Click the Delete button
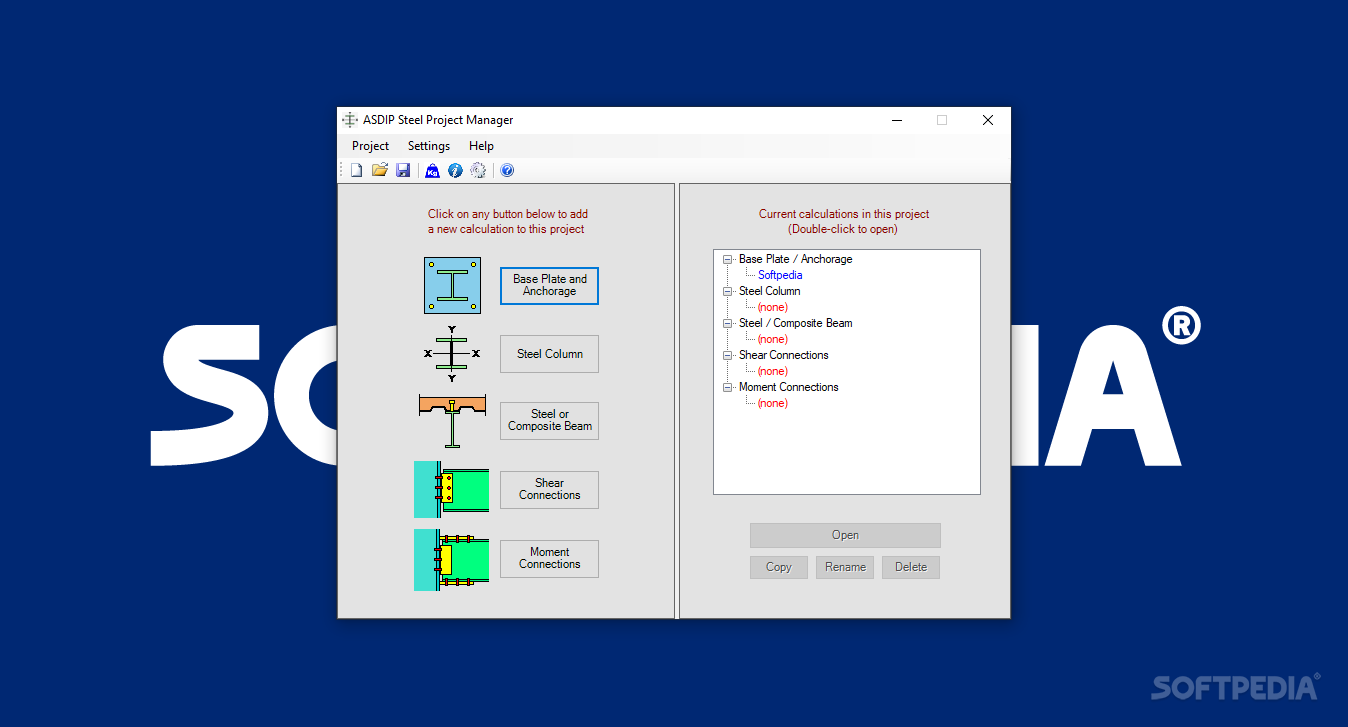The image size is (1348, 727). 911,567
